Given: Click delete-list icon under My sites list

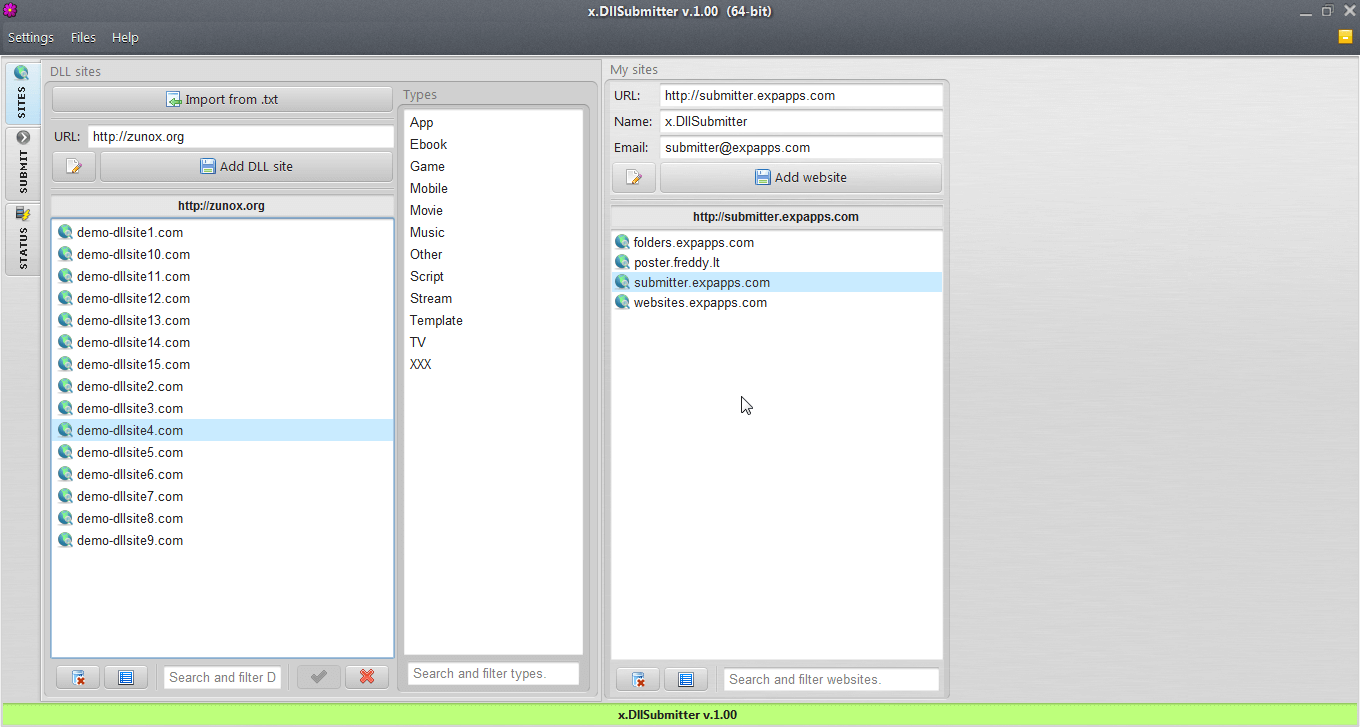Looking at the screenshot, I should click(x=638, y=680).
